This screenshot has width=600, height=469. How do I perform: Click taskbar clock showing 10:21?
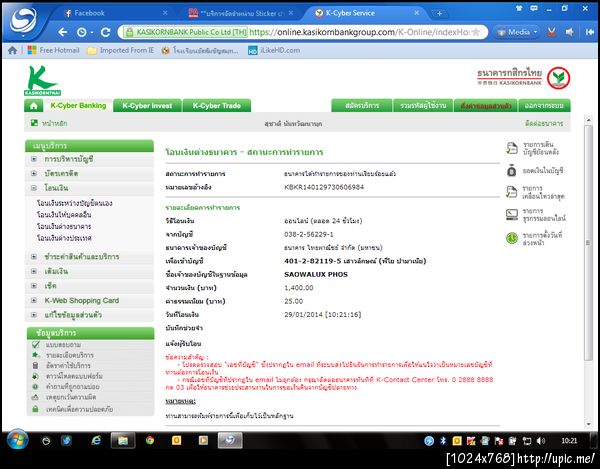(569, 441)
